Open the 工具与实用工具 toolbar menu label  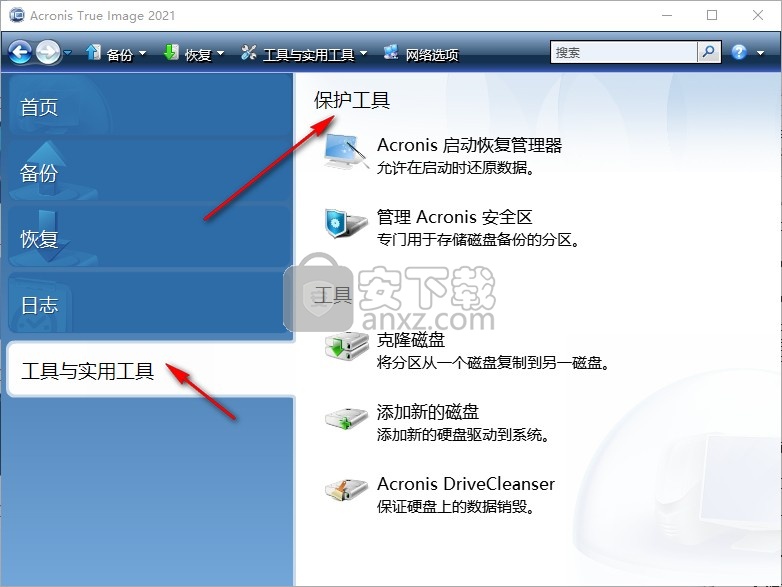coord(308,54)
